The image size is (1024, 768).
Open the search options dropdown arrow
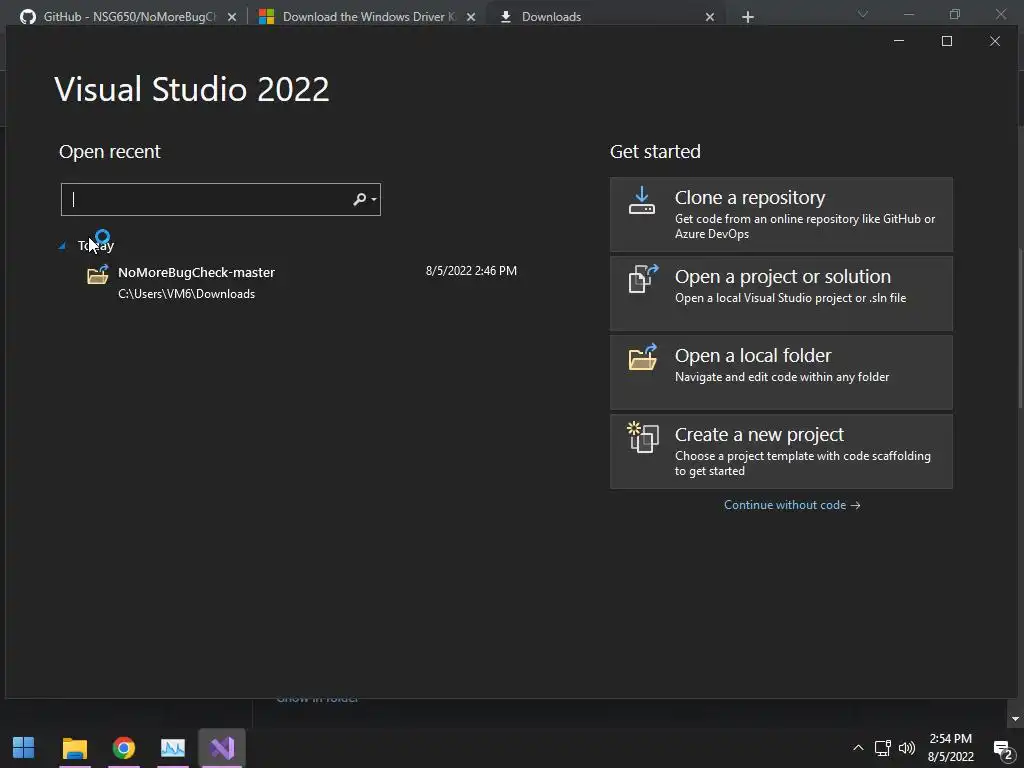coord(374,199)
